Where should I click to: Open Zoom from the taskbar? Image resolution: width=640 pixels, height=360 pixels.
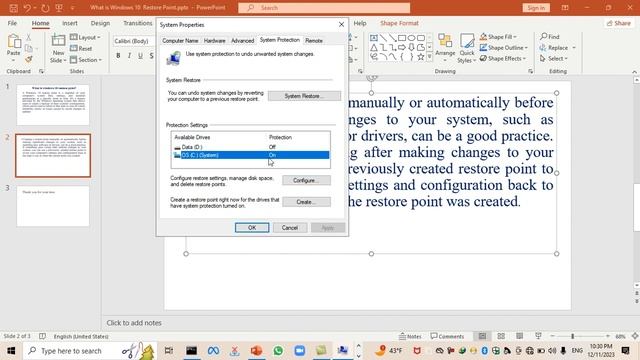click(300, 351)
